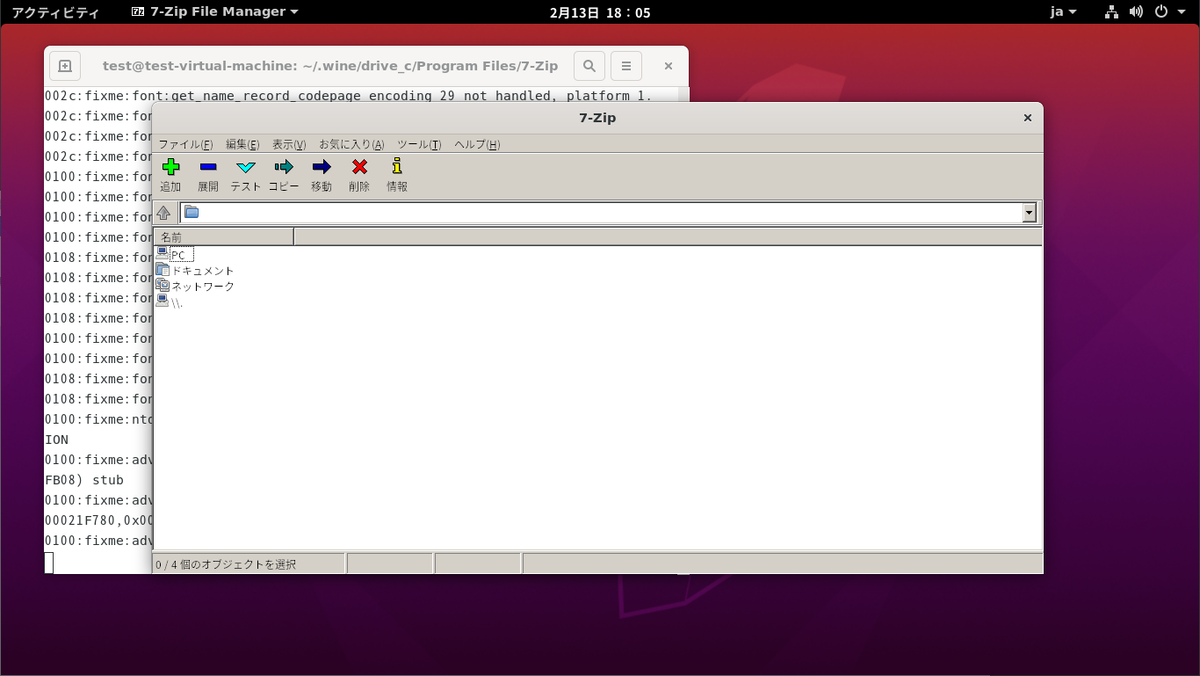1200x676 pixels.
Task: Click the アクティビティ button
Action: click(55, 12)
